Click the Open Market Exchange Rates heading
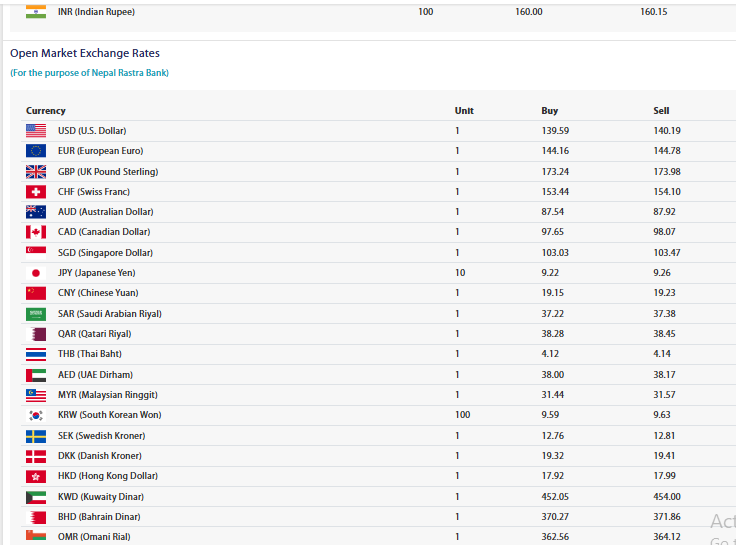The width and height of the screenshot is (736, 545). click(x=85, y=53)
